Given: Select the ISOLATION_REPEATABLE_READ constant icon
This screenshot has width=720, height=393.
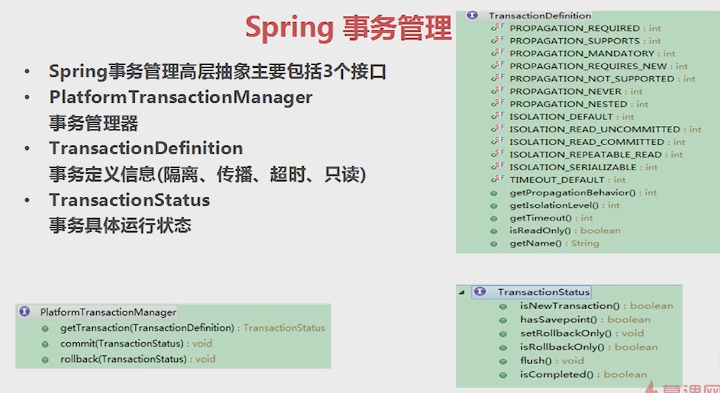Looking at the screenshot, I should (497, 154).
